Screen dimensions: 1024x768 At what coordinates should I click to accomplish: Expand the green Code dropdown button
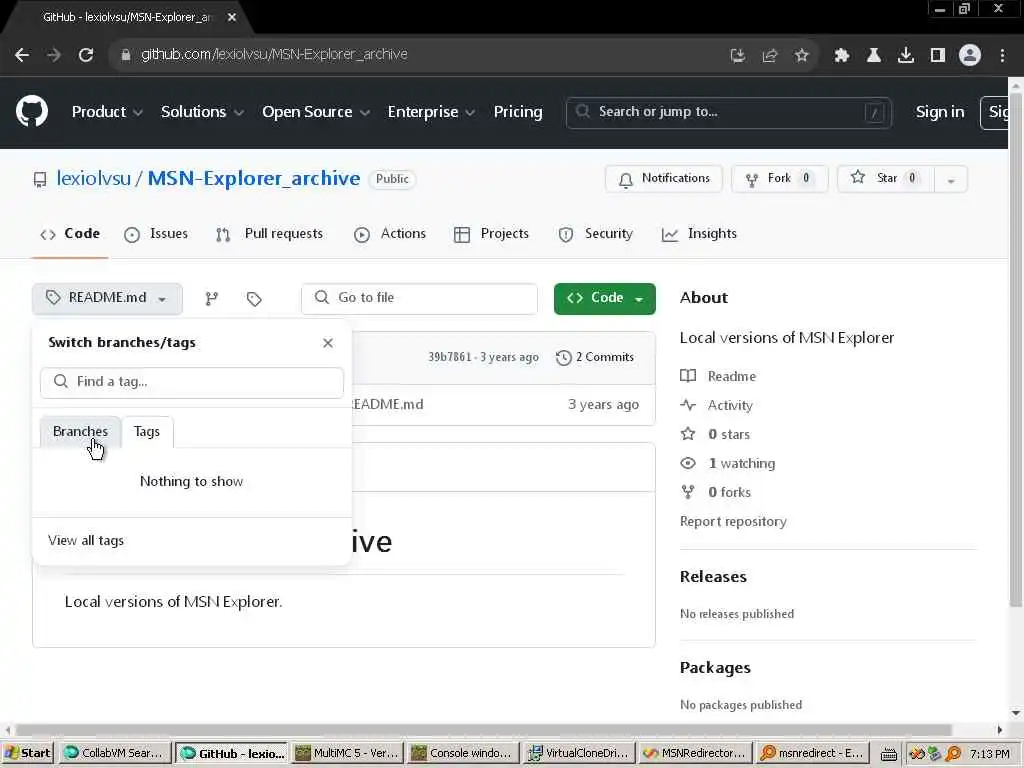point(604,298)
